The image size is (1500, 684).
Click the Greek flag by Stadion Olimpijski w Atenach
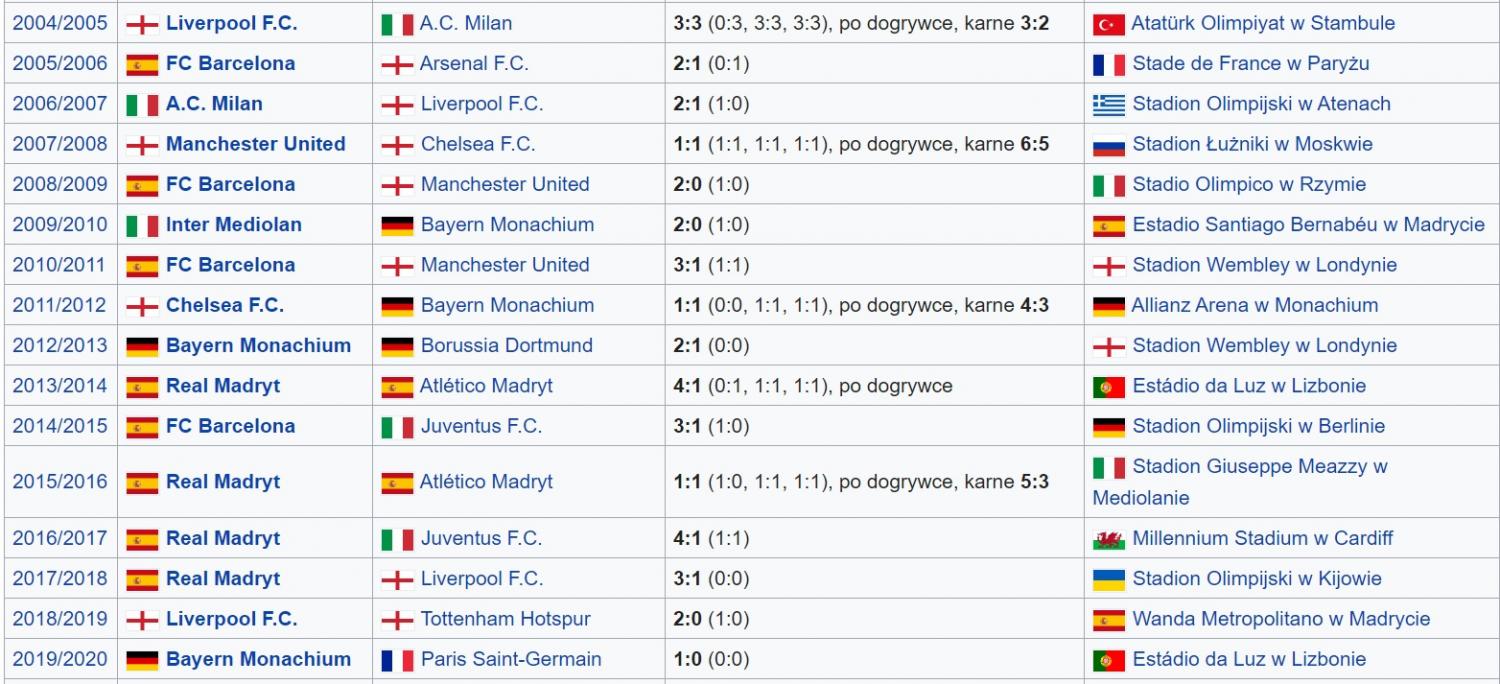1109,105
